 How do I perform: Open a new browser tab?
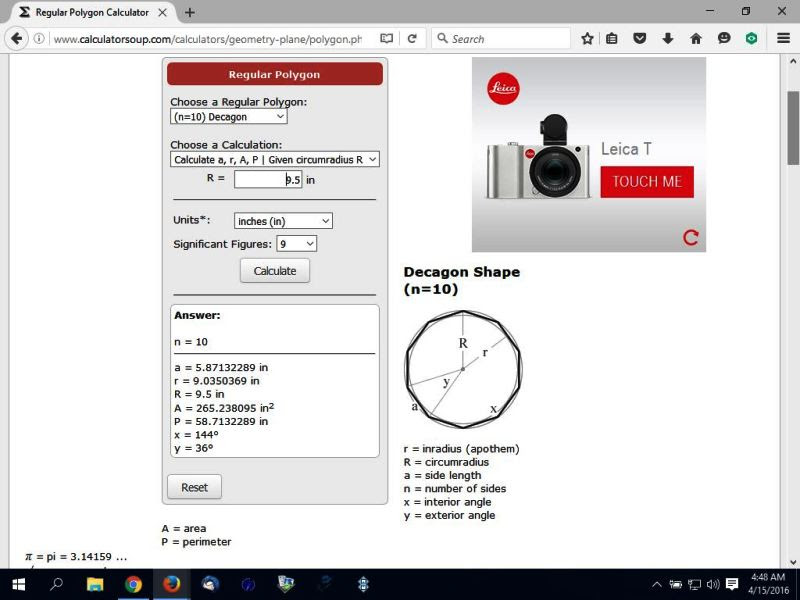(190, 13)
